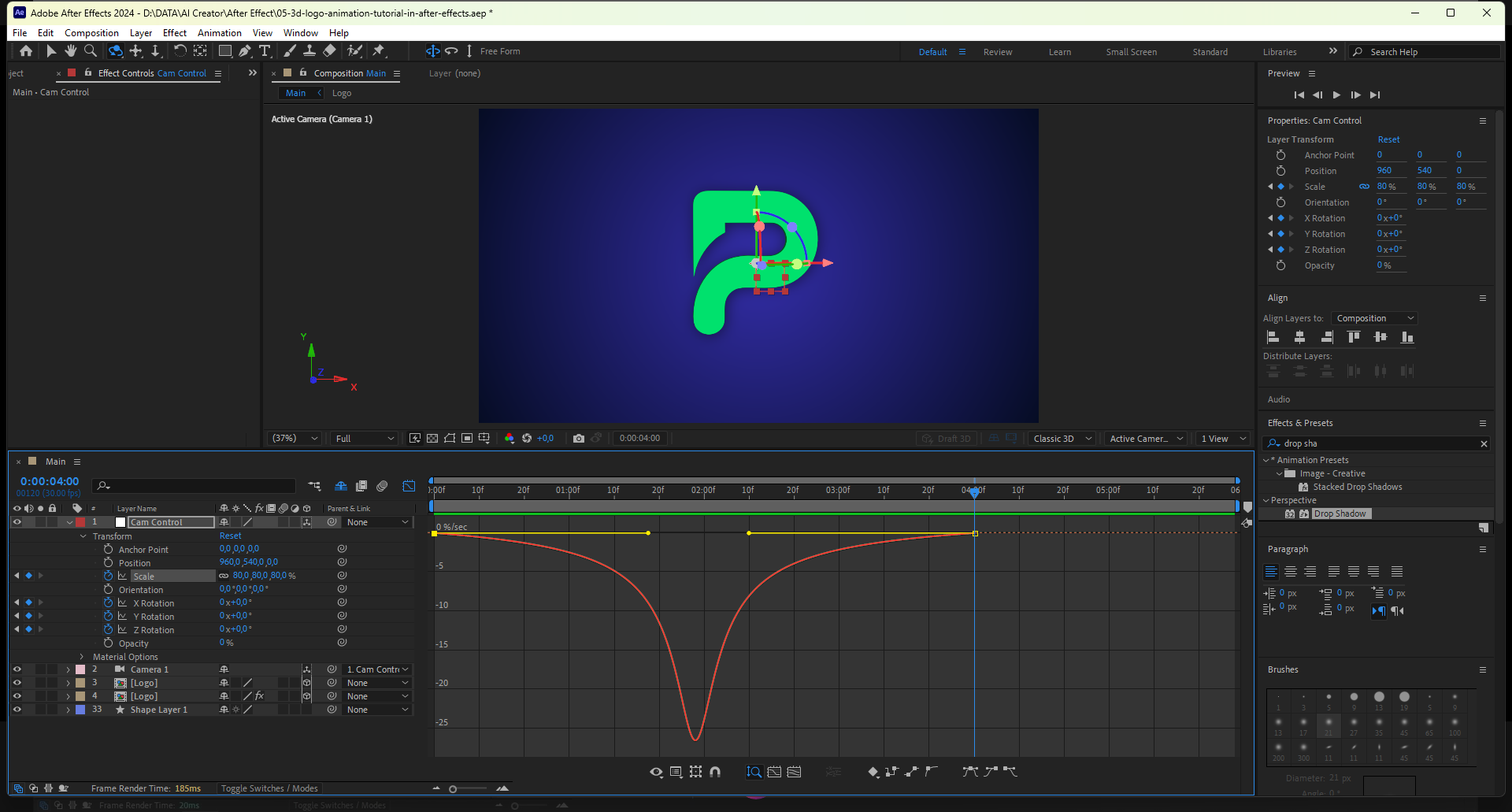Screen dimensions: 1512x812
Task: Open the Classic 3D renderer dropdown
Action: point(1062,439)
